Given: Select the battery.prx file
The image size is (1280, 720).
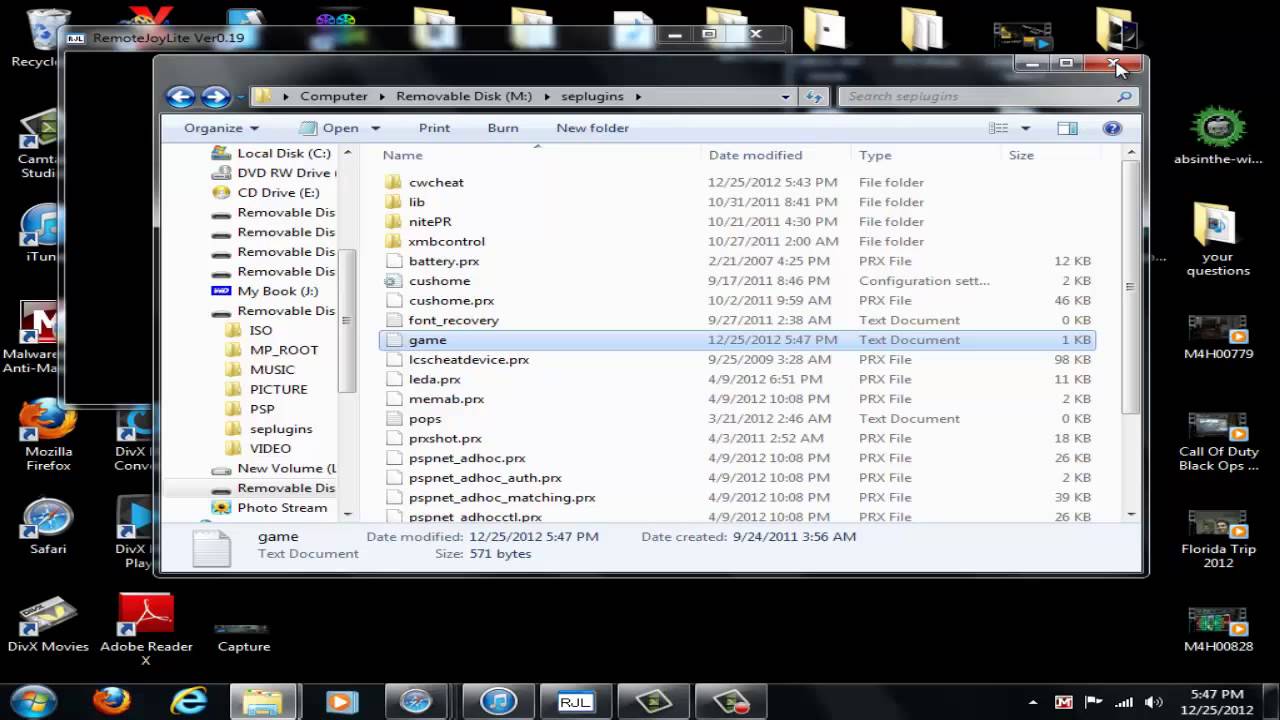Looking at the screenshot, I should pyautogui.click(x=444, y=261).
